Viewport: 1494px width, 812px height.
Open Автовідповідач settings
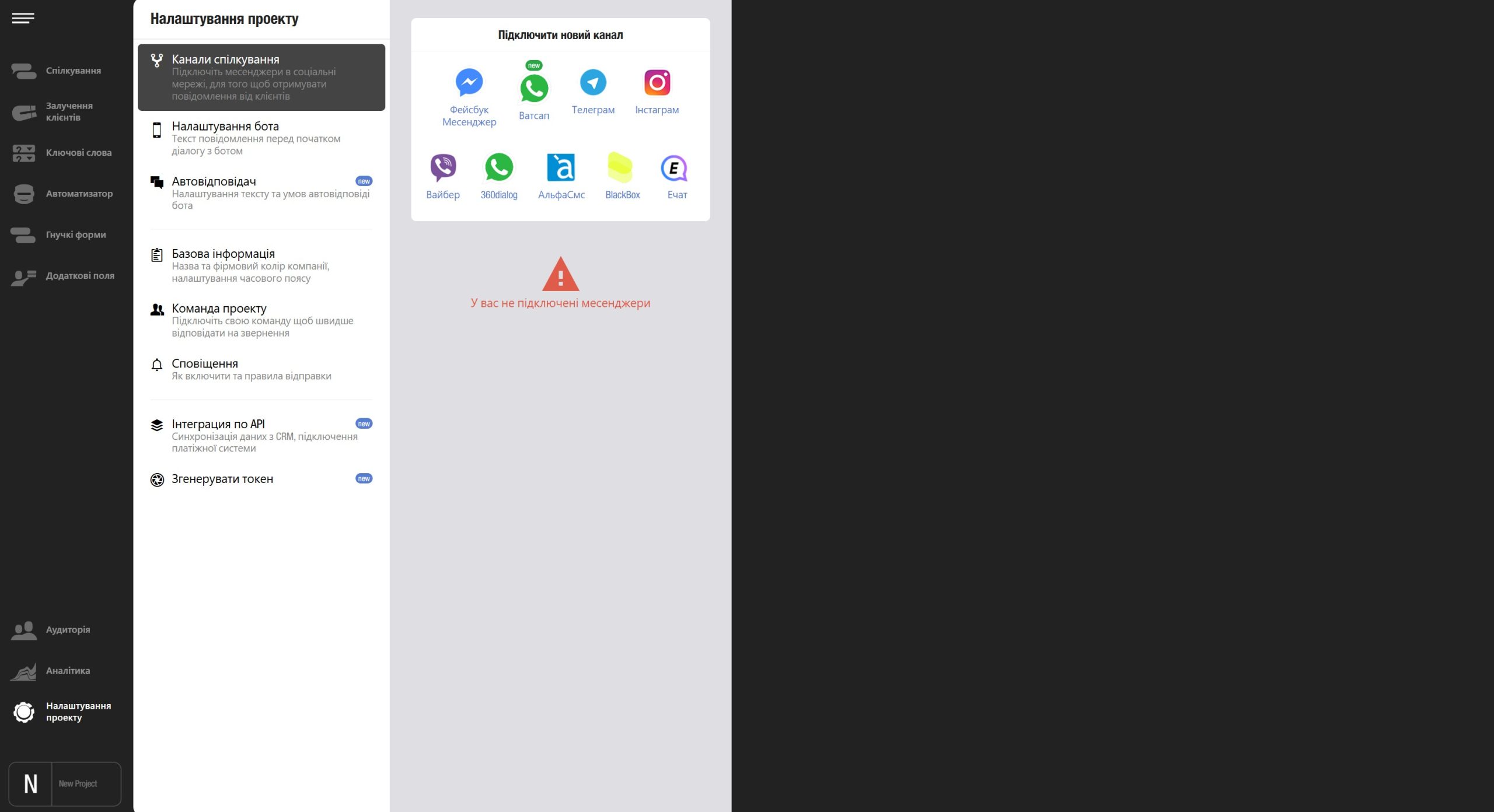(261, 193)
